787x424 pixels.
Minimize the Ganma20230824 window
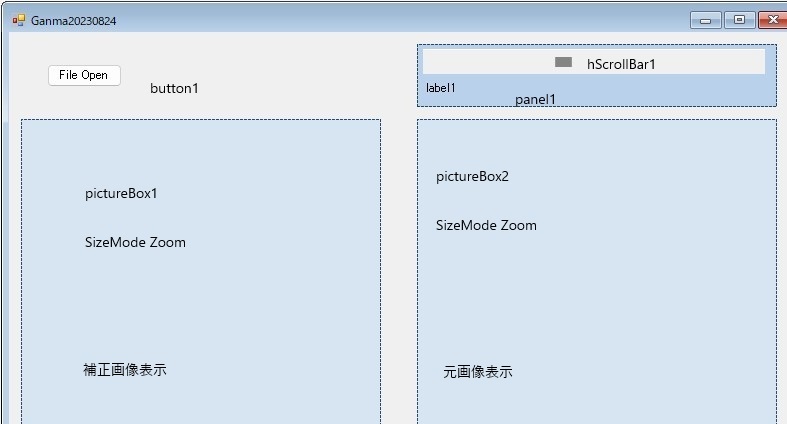(x=705, y=20)
